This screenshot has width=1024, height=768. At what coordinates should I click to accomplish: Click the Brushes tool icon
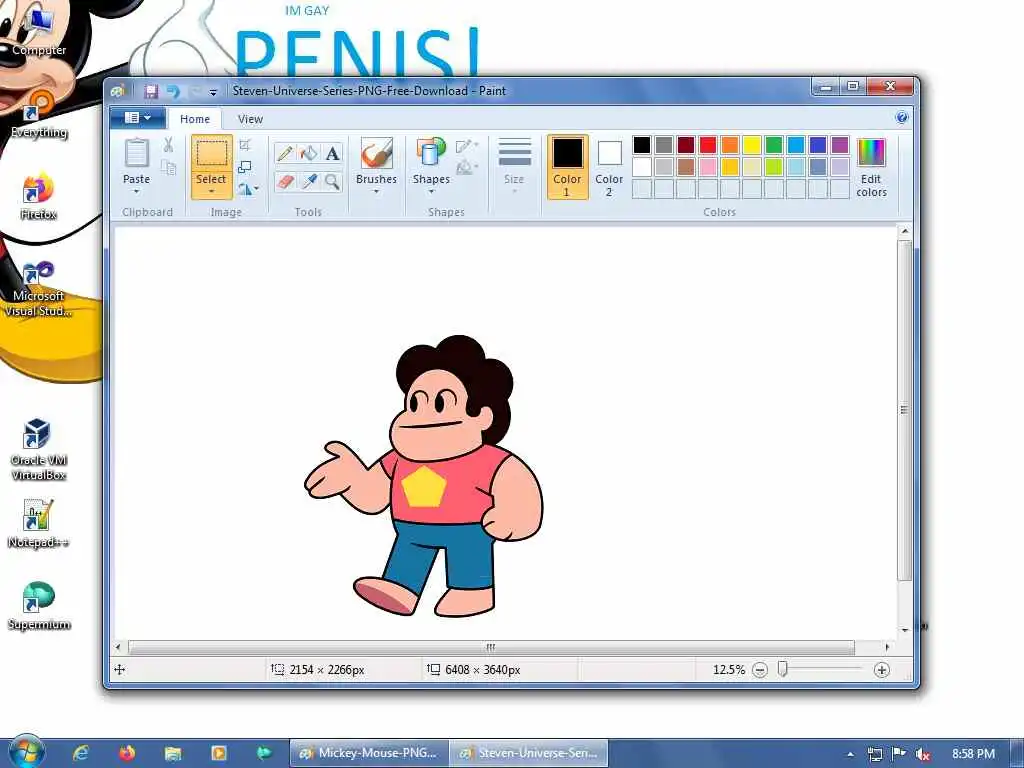(376, 154)
